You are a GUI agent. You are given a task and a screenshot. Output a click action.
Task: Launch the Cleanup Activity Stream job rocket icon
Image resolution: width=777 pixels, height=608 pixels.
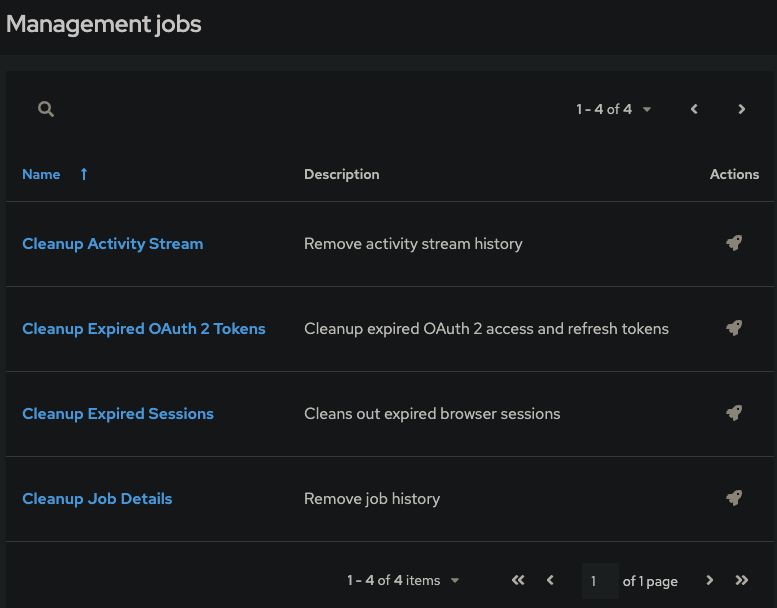tap(734, 243)
